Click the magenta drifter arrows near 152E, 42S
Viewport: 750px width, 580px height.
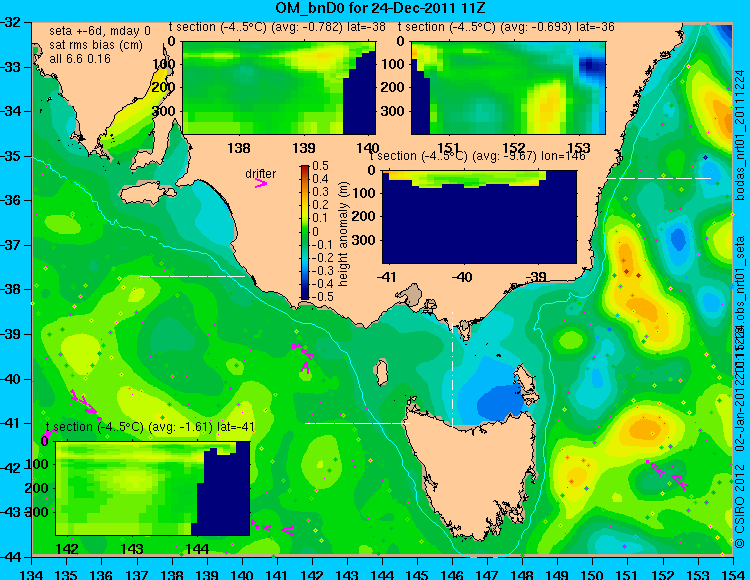668,475
